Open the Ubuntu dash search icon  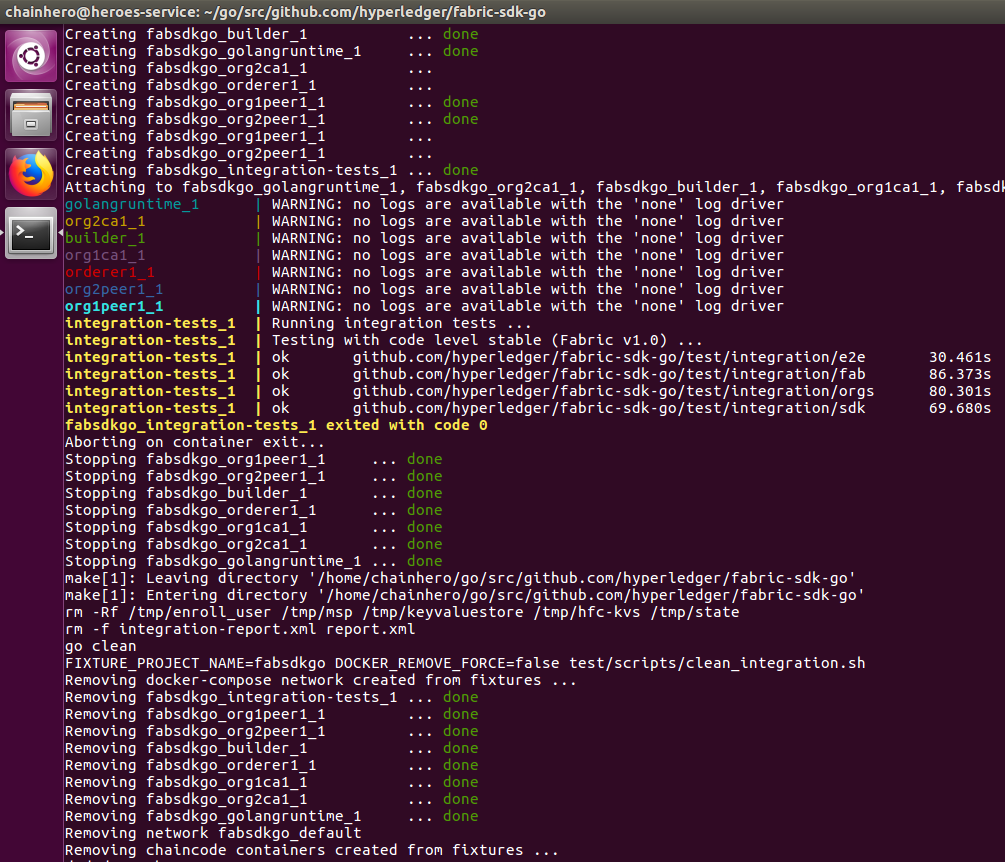pos(31,56)
